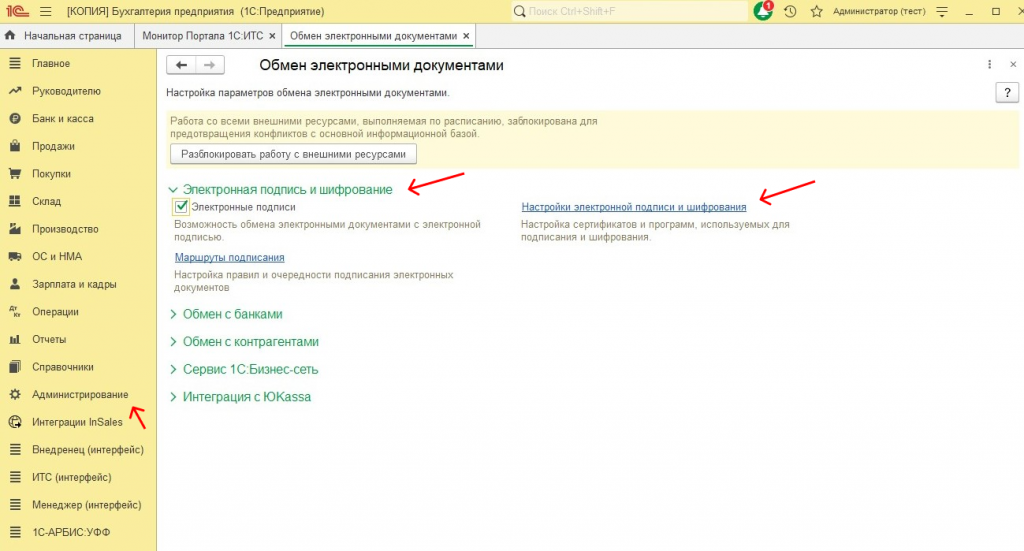Open the service settings icon beside Администратор

tap(942, 11)
